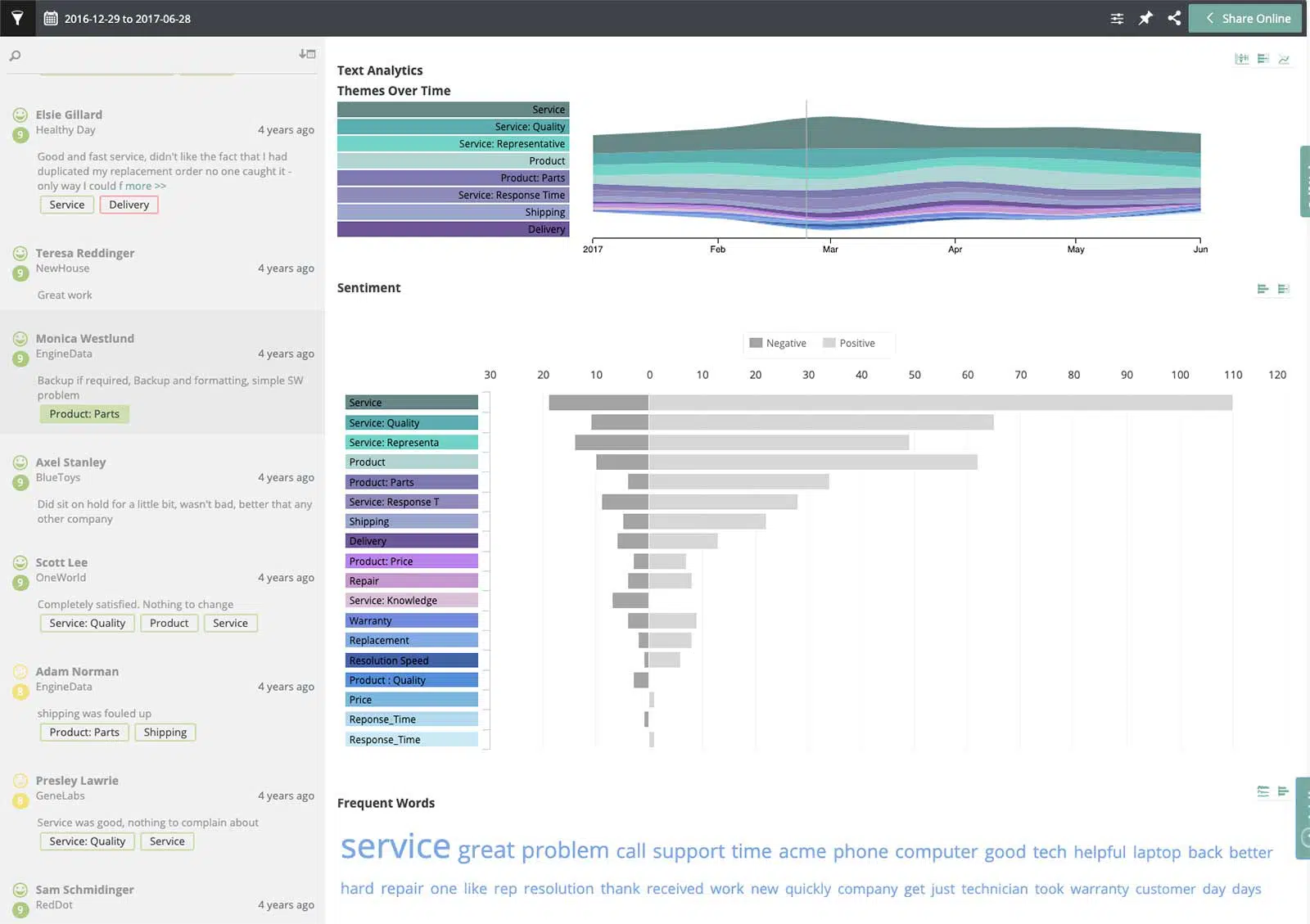This screenshot has width=1310, height=924.
Task: Select the Repair row label in Sentiment chart
Action: [412, 581]
